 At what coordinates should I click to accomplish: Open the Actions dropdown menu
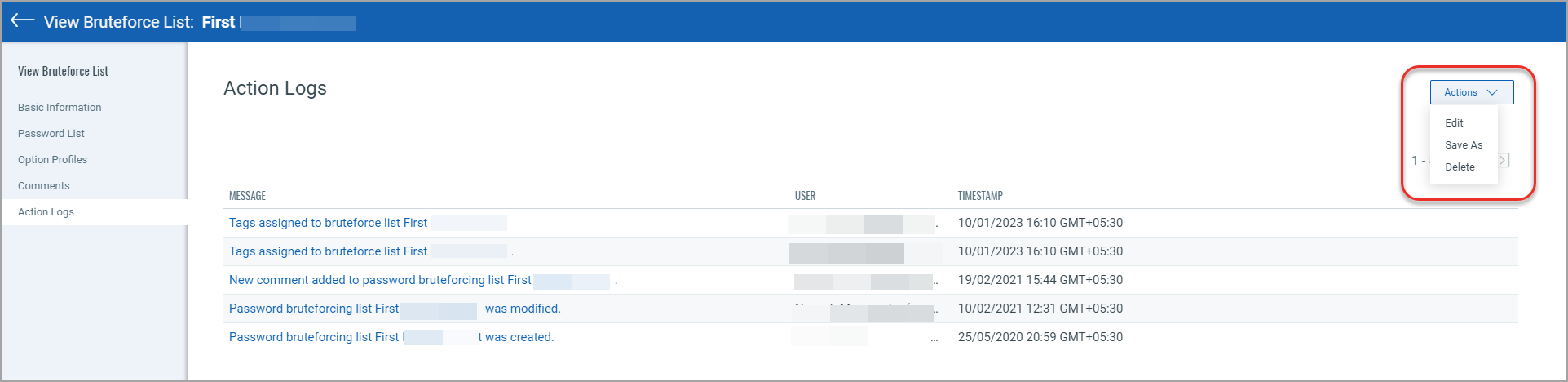point(1471,92)
